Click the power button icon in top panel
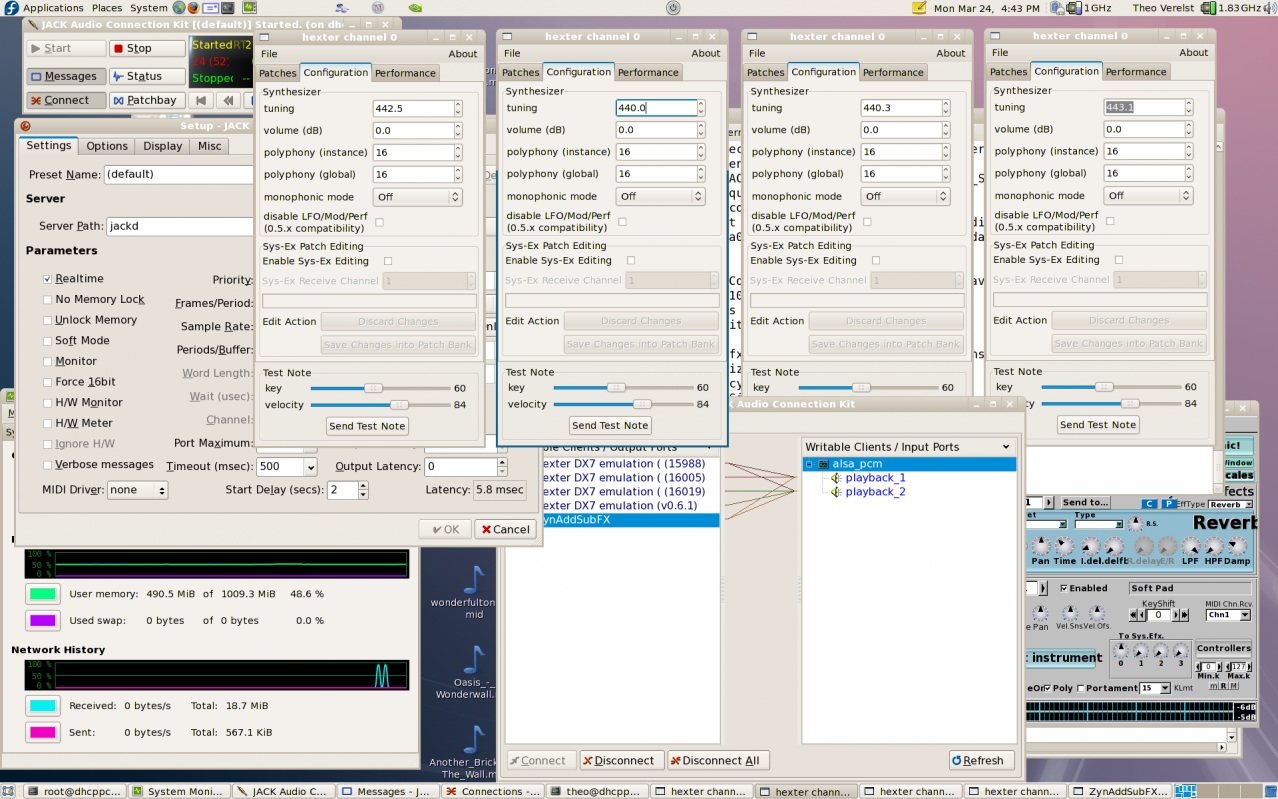Viewport: 1278px width, 799px height. point(673,8)
